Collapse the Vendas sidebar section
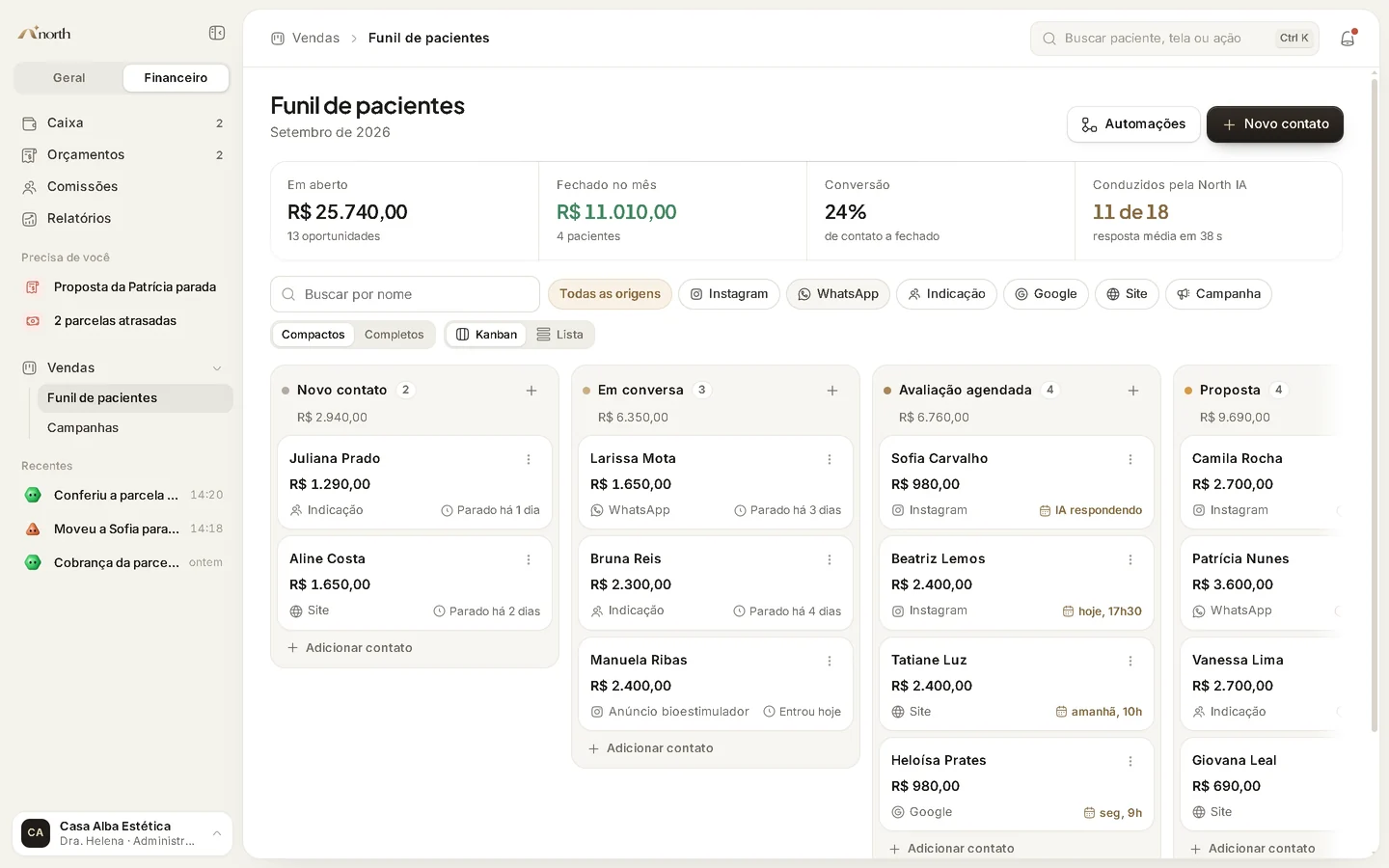1389x868 pixels. [x=217, y=368]
